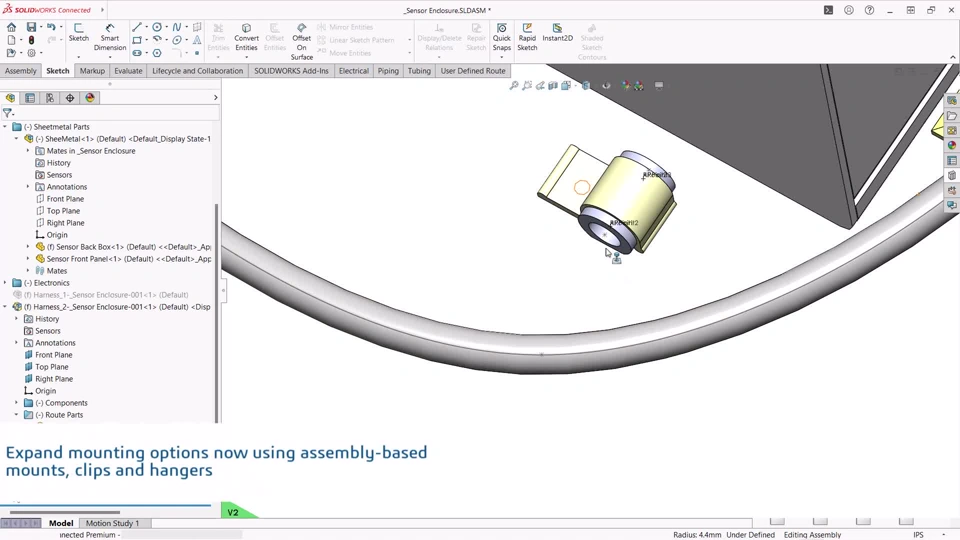Click the Home icon in quick toolbar

pyautogui.click(x=11, y=27)
